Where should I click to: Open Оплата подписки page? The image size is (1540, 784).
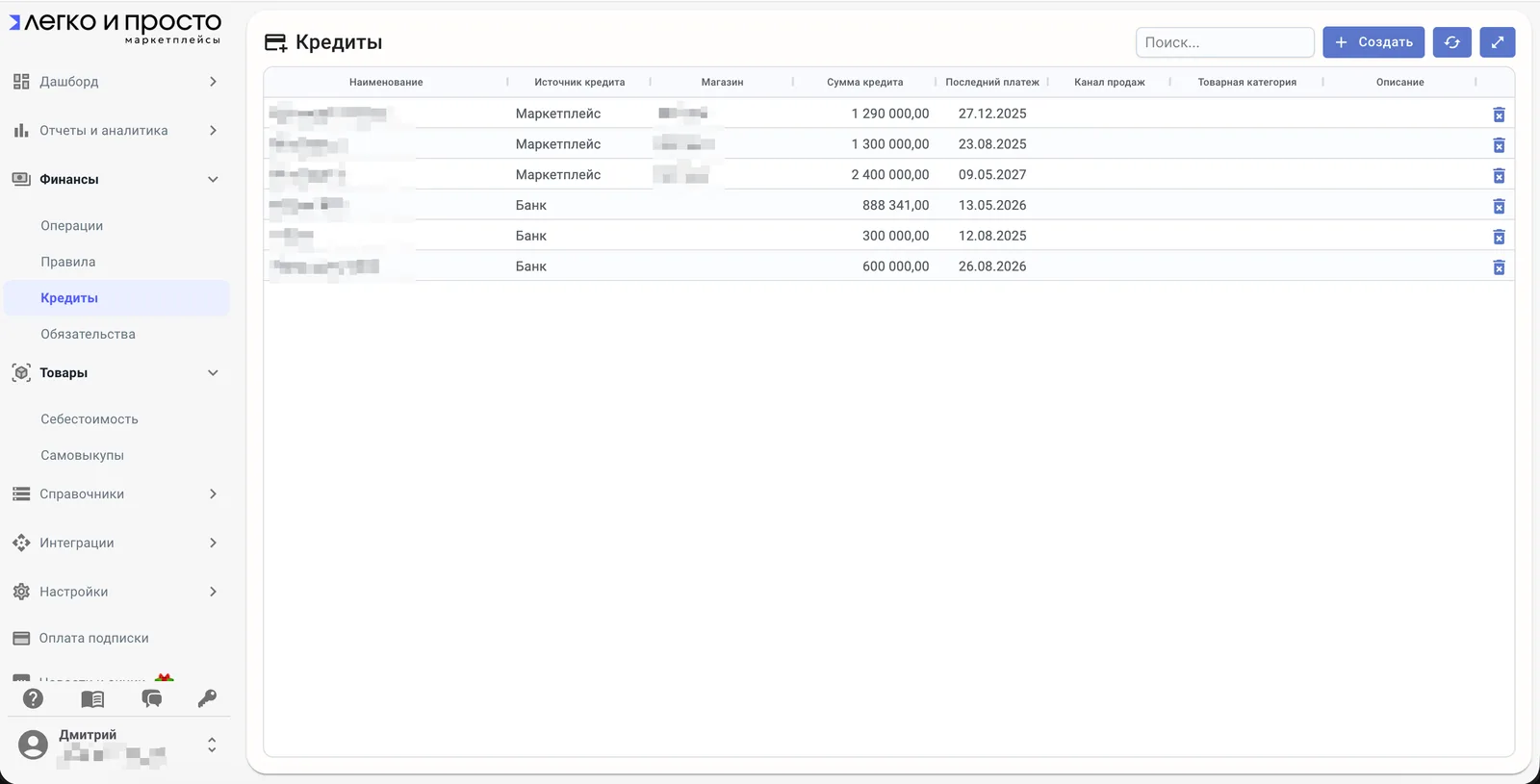(x=94, y=638)
